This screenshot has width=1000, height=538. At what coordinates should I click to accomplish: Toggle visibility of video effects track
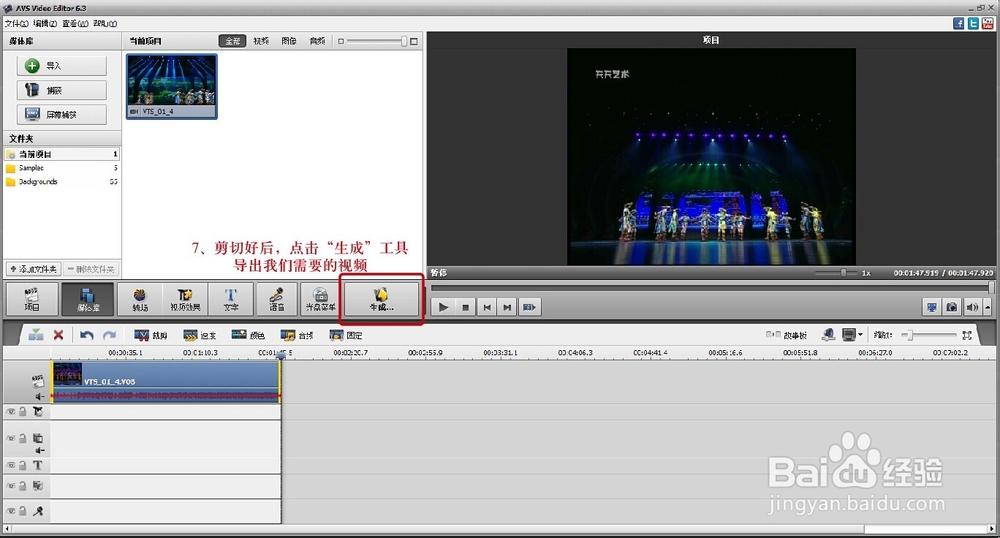(11, 412)
